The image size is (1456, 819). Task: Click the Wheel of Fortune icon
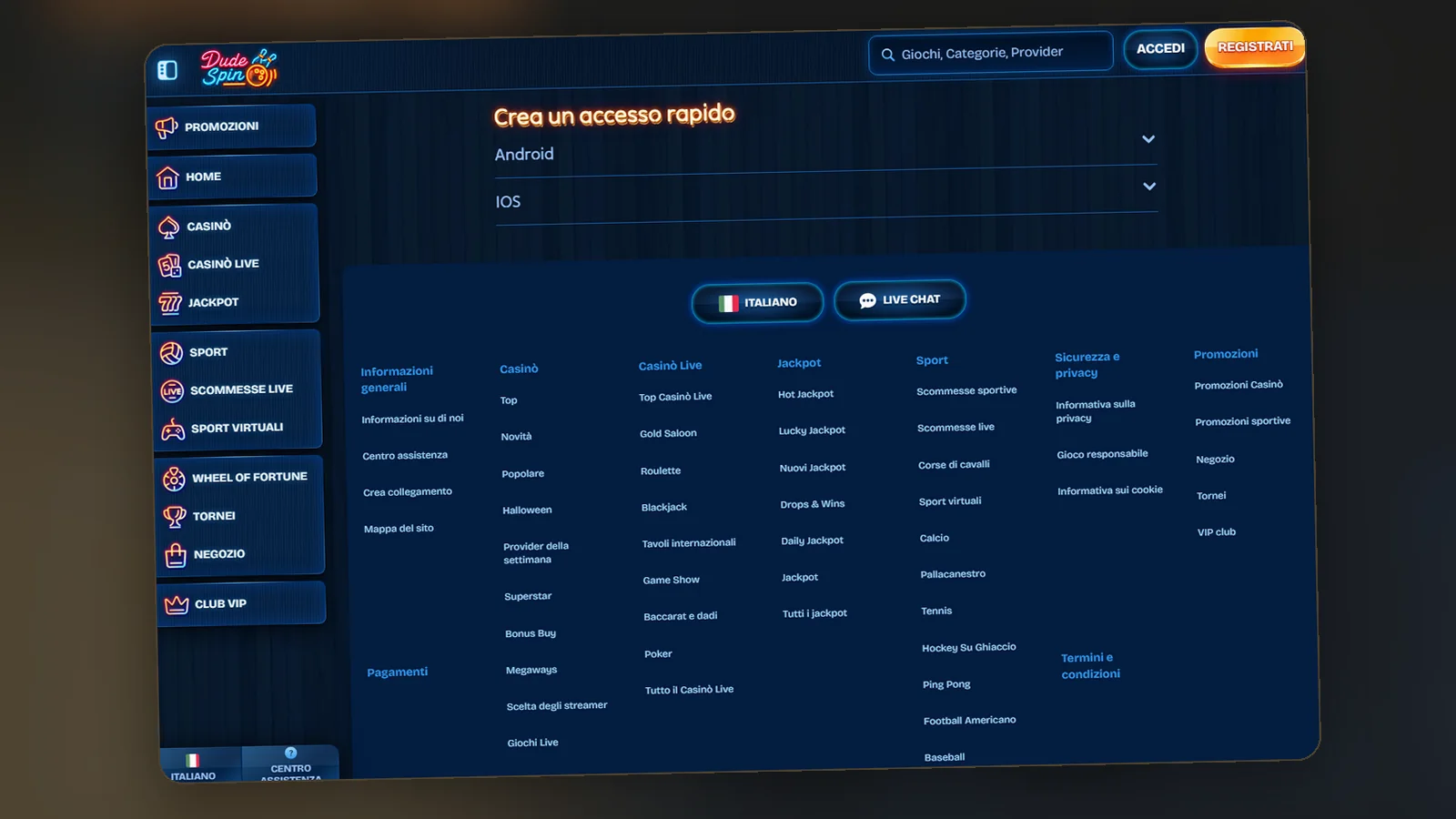pos(174,478)
